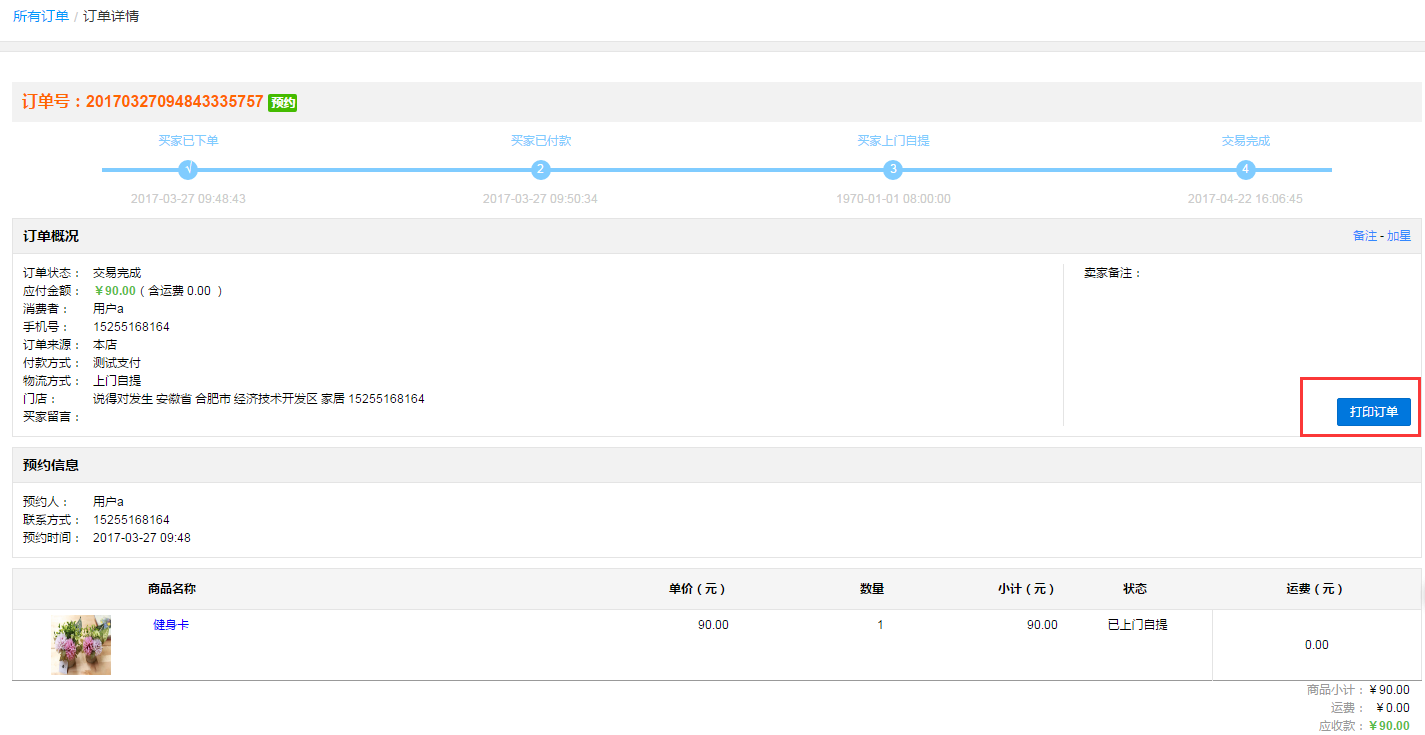Click the 预约信息 section header
Image resolution: width=1425 pixels, height=735 pixels.
[x=51, y=465]
